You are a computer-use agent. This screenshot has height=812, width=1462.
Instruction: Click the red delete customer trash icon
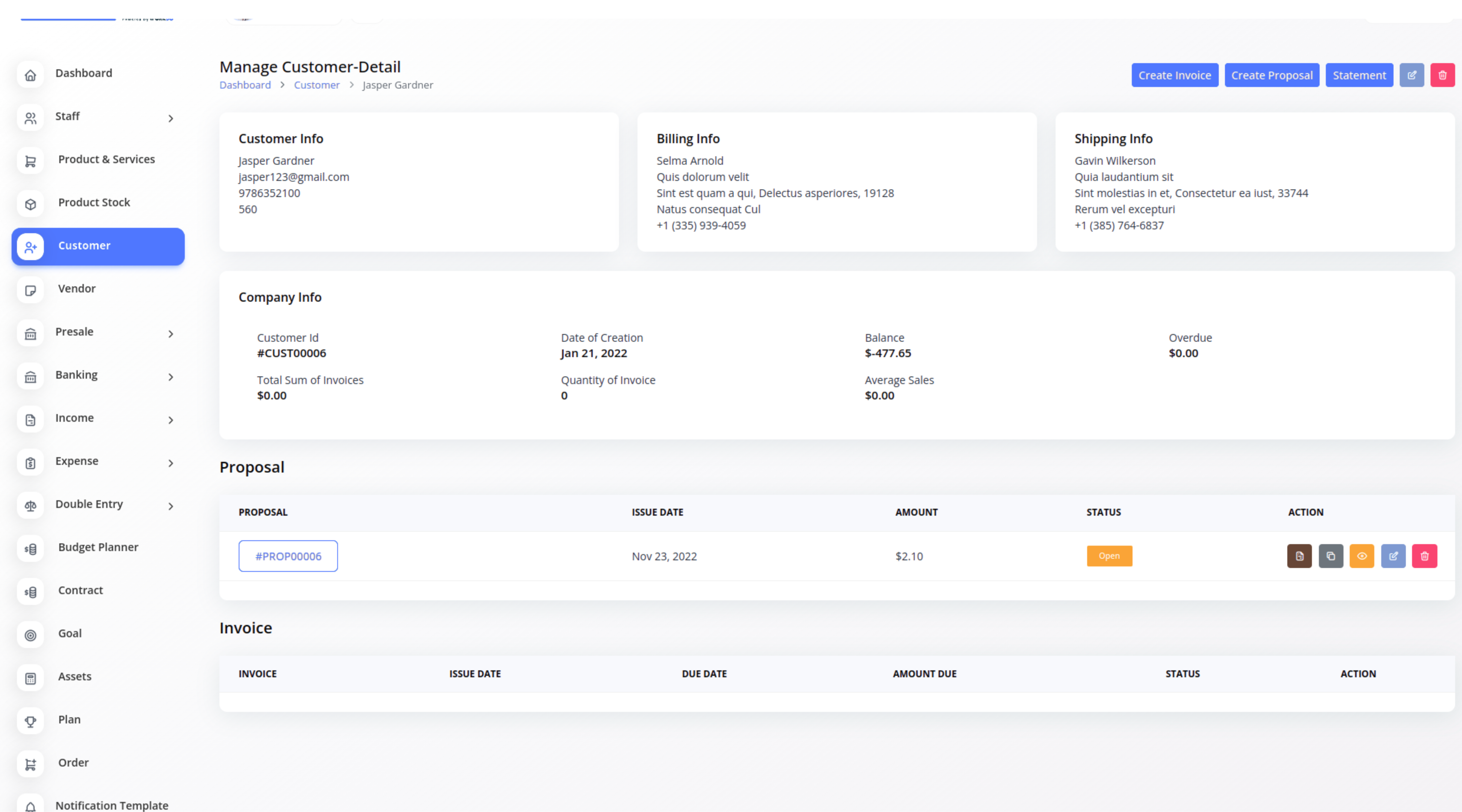click(1442, 75)
